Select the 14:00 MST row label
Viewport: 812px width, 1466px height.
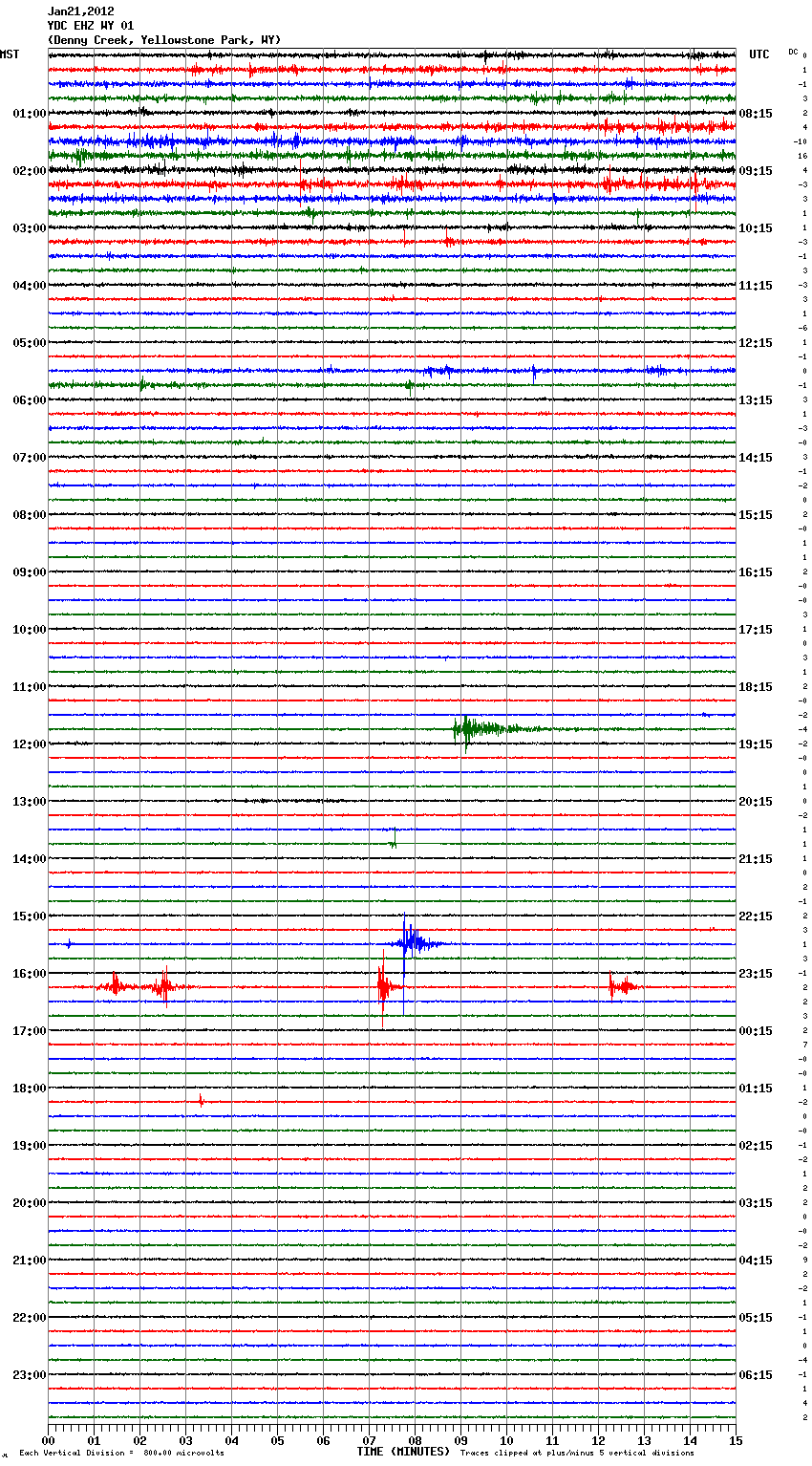point(30,859)
